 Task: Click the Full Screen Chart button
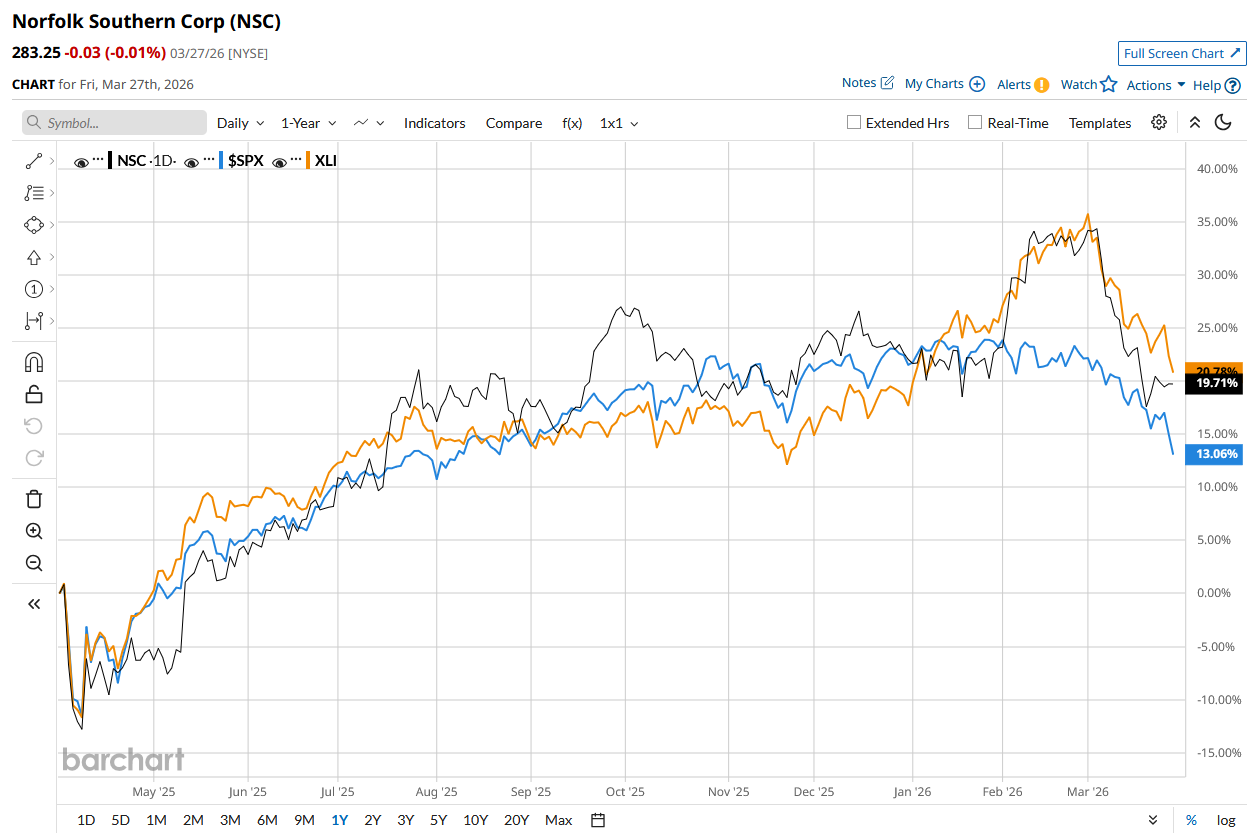[1182, 54]
